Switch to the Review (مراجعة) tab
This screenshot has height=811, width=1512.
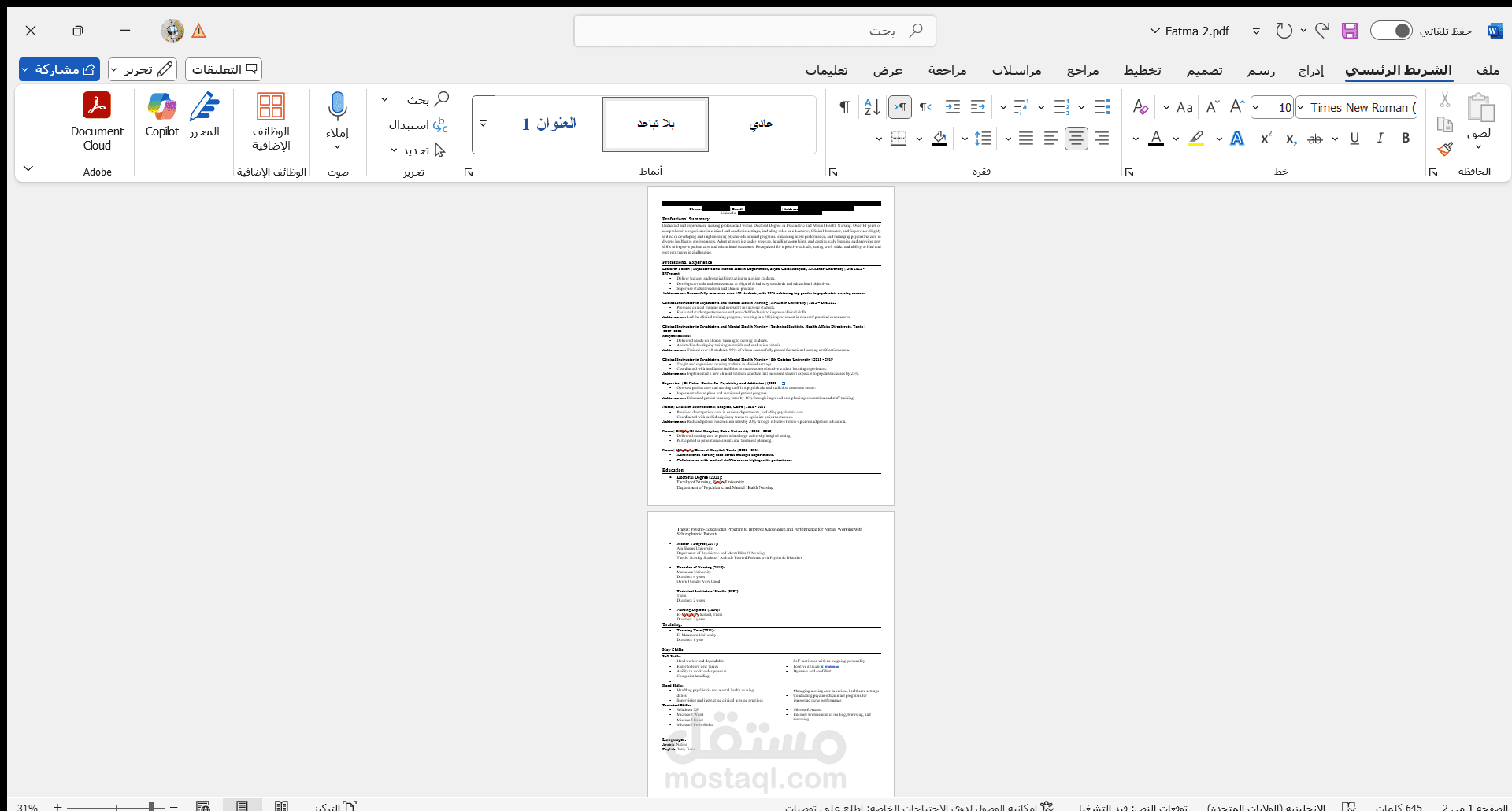[947, 70]
